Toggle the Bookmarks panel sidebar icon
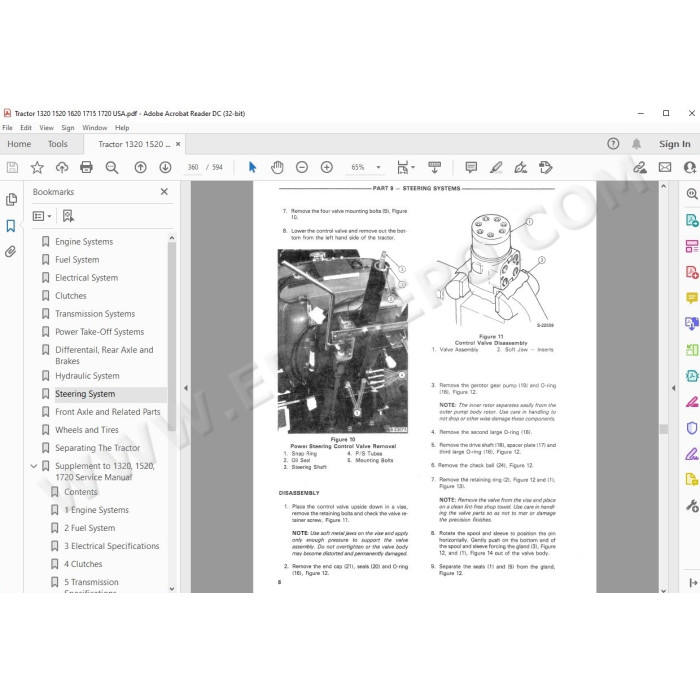This screenshot has width=700, height=700. pyautogui.click(x=11, y=226)
